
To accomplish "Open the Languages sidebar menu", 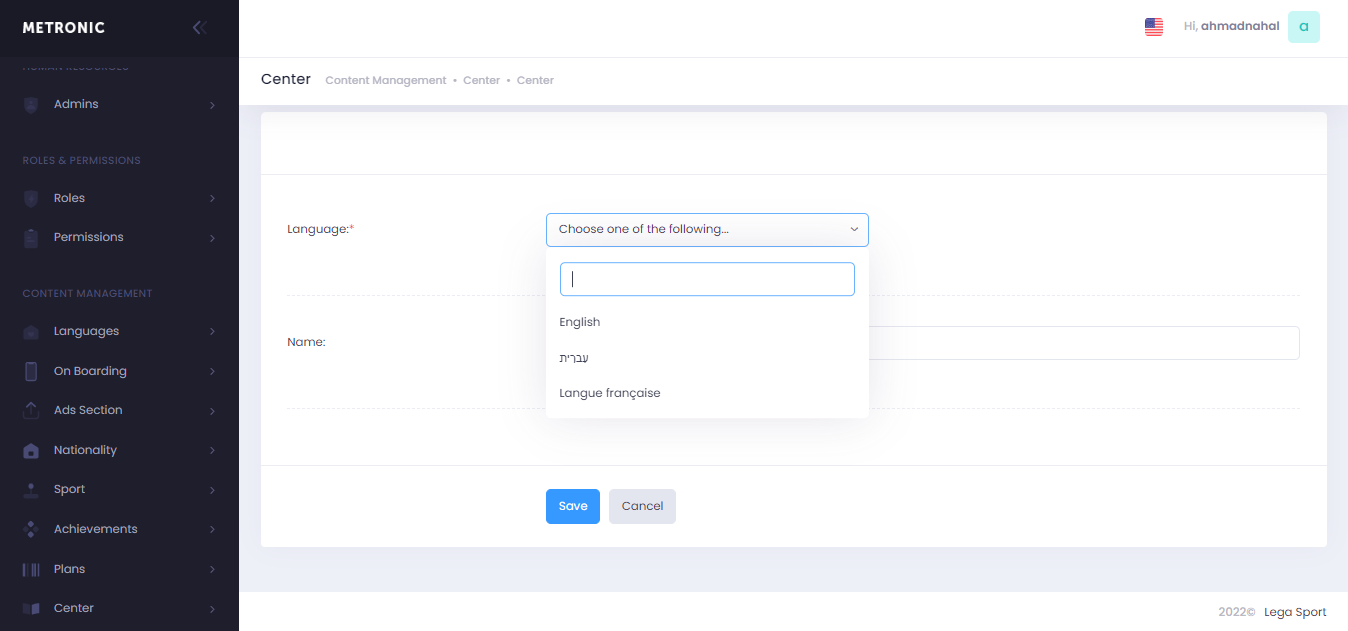I will [86, 331].
